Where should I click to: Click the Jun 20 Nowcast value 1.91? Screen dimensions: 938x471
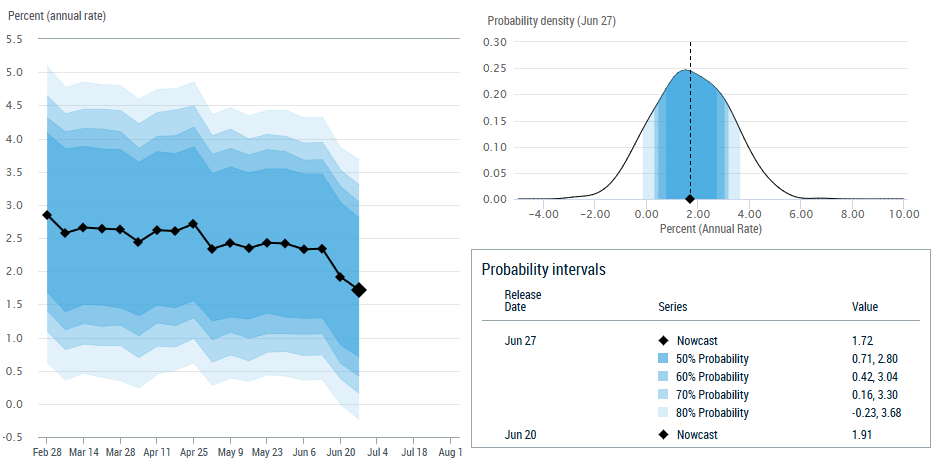coord(862,435)
